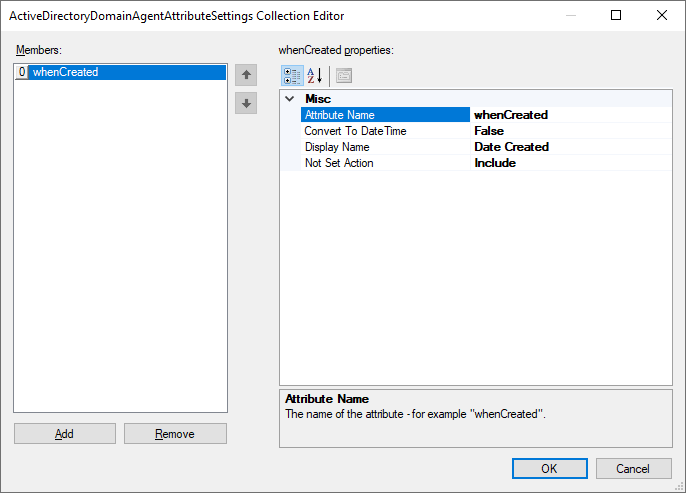Screen dimensions: 686x493
Task: Edit the Date Created display name value
Action: pyautogui.click(x=570, y=147)
